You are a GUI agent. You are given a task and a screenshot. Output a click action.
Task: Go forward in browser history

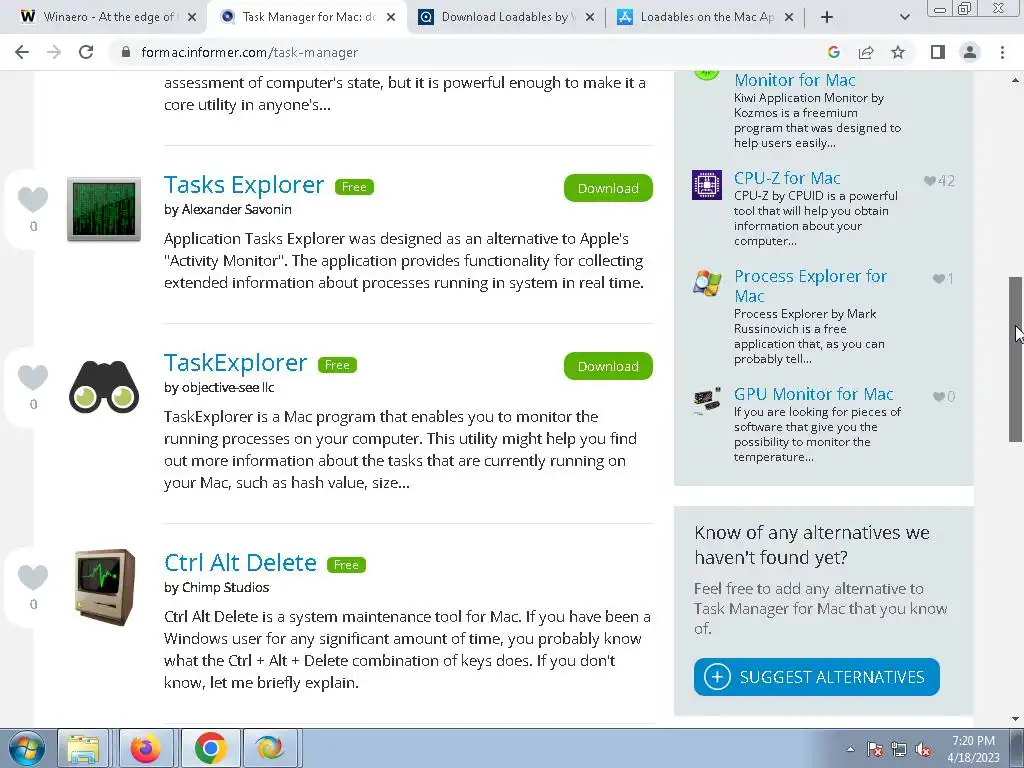54,52
